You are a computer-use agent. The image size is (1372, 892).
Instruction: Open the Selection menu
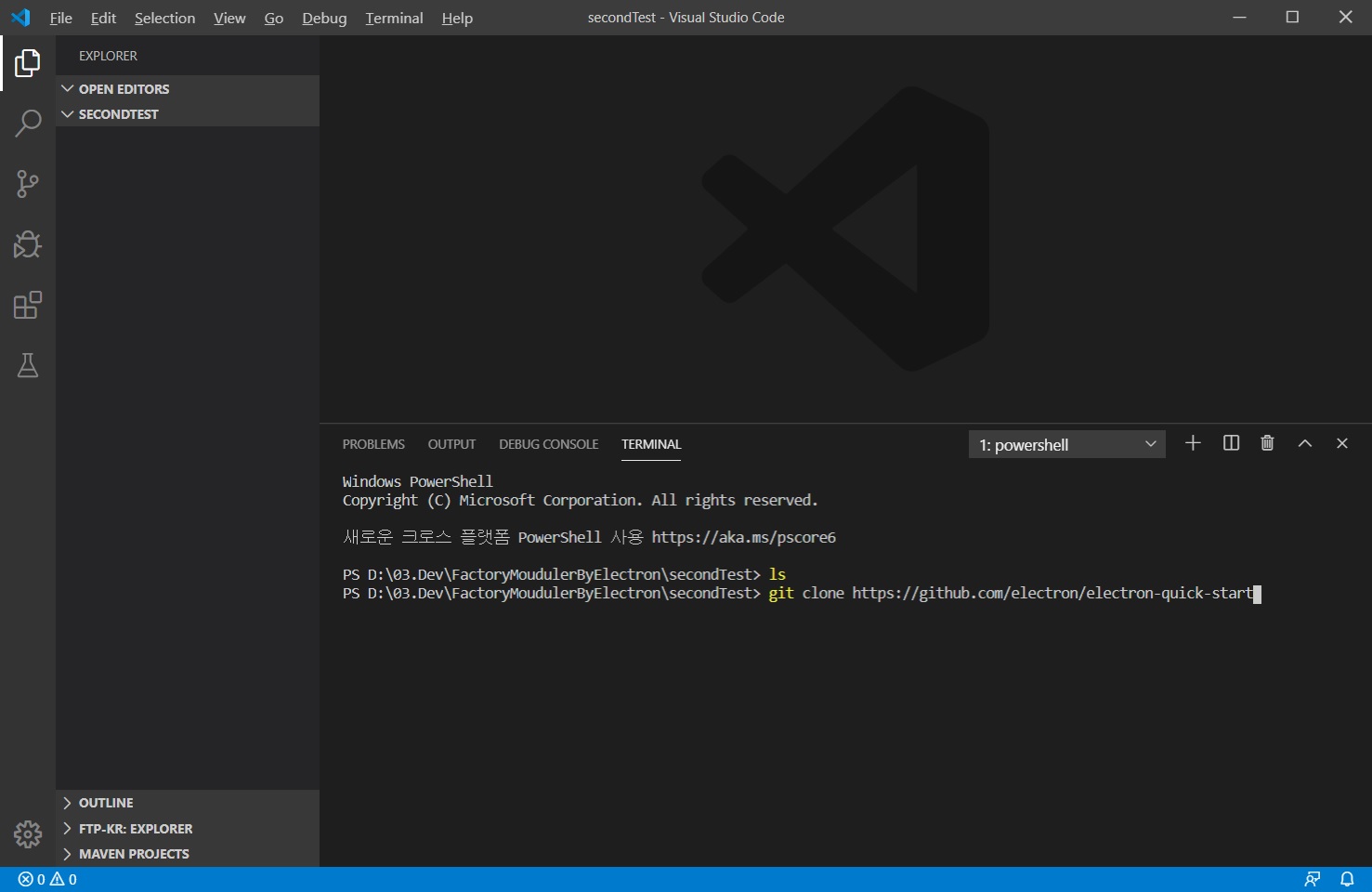click(x=164, y=18)
